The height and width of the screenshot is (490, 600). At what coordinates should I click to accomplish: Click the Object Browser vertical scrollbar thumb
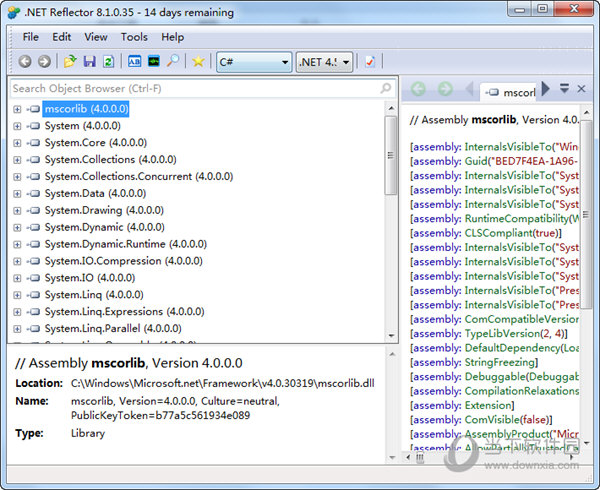tap(391, 156)
